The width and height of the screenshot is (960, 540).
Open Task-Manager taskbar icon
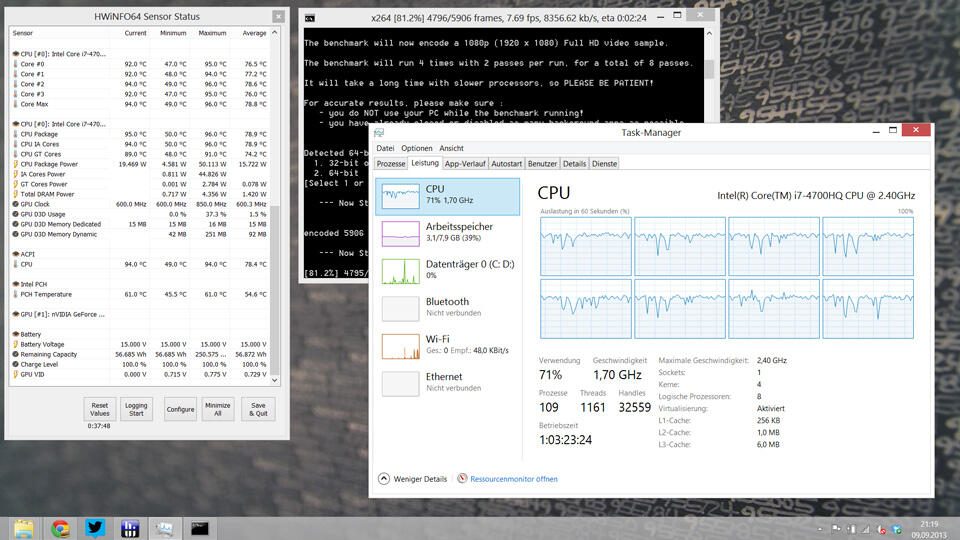click(x=164, y=528)
